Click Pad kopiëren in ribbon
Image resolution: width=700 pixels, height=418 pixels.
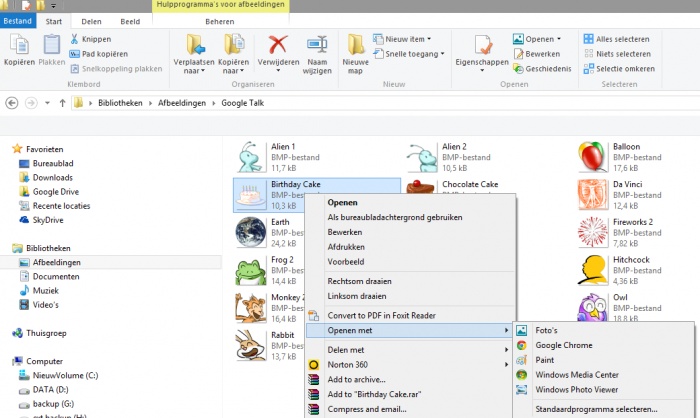[99, 54]
